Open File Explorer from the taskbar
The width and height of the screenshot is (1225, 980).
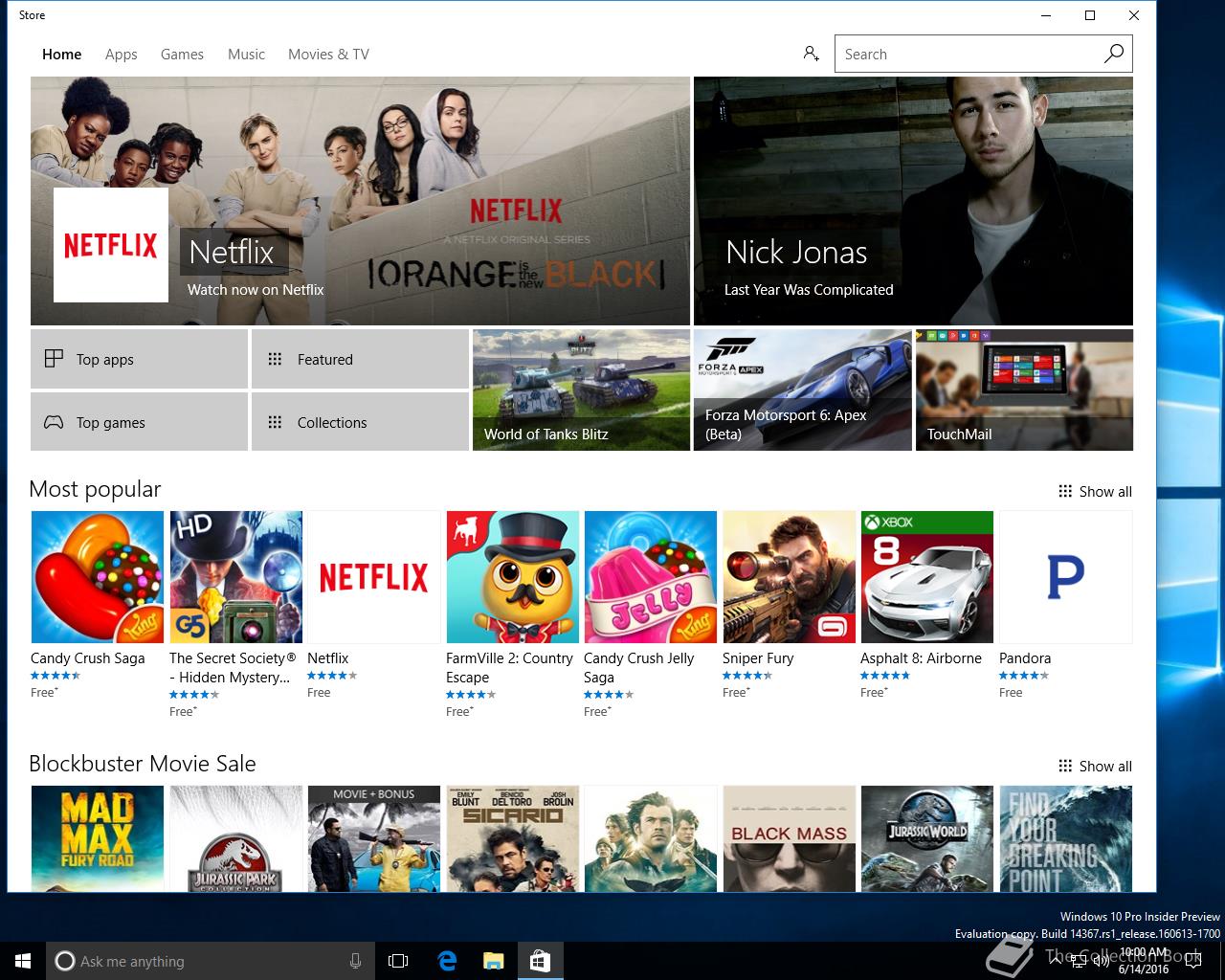click(493, 961)
